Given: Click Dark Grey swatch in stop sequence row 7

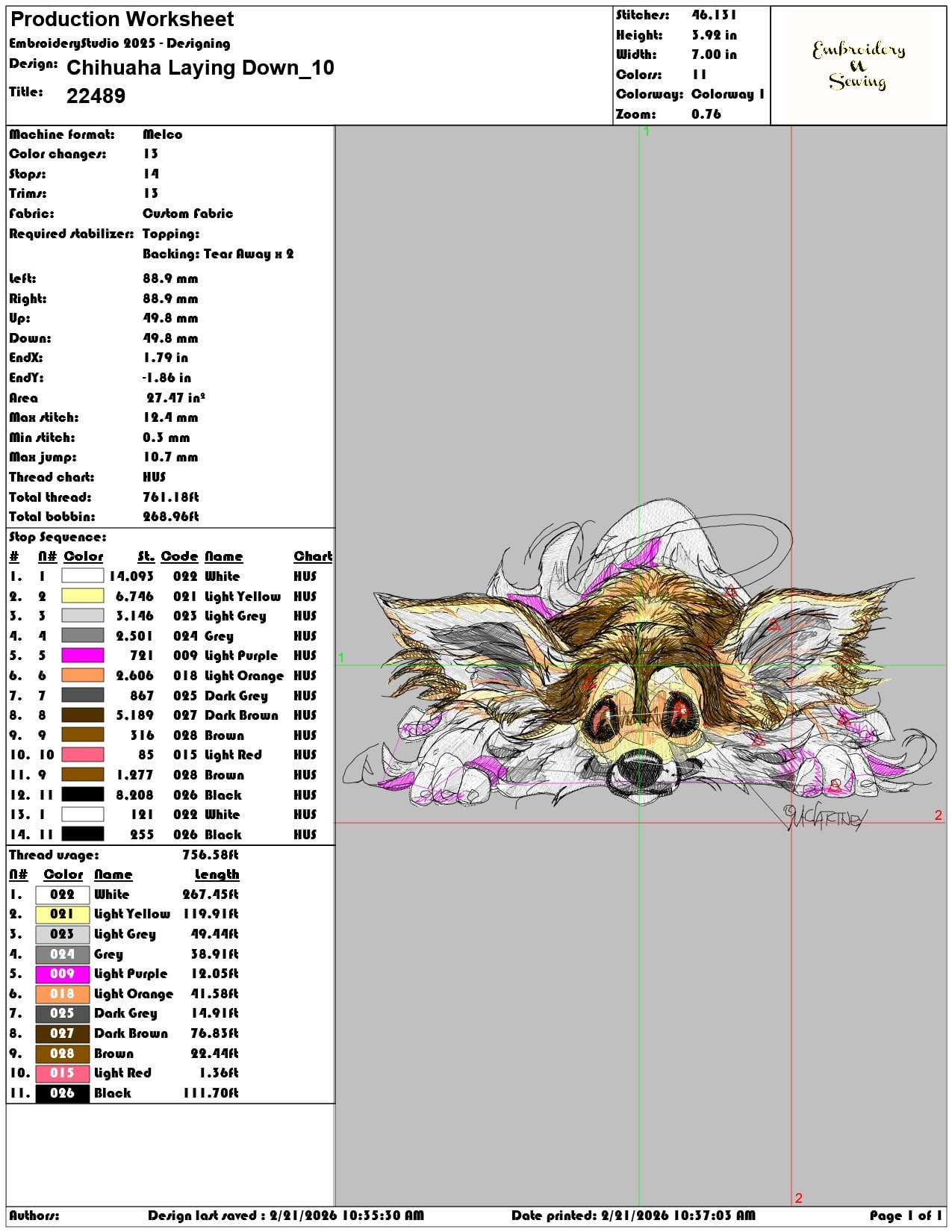Looking at the screenshot, I should pos(82,695).
